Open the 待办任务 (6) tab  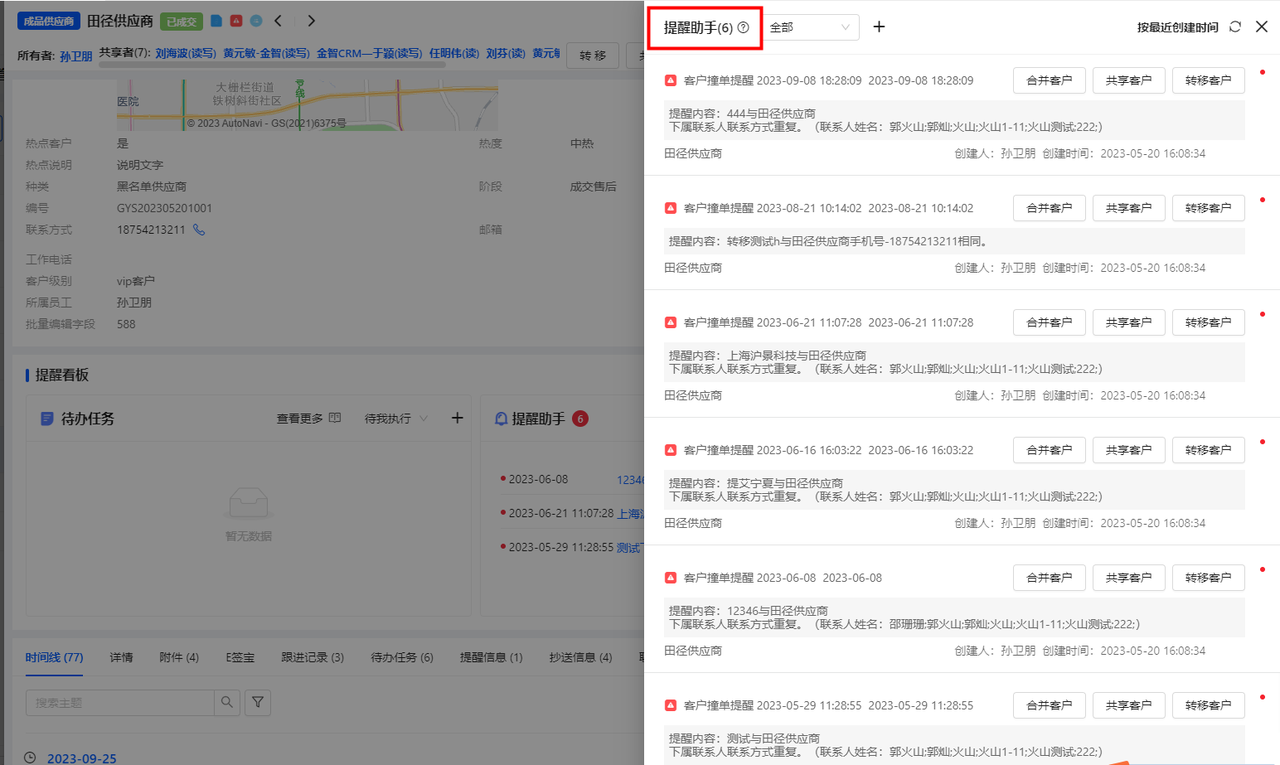402,657
